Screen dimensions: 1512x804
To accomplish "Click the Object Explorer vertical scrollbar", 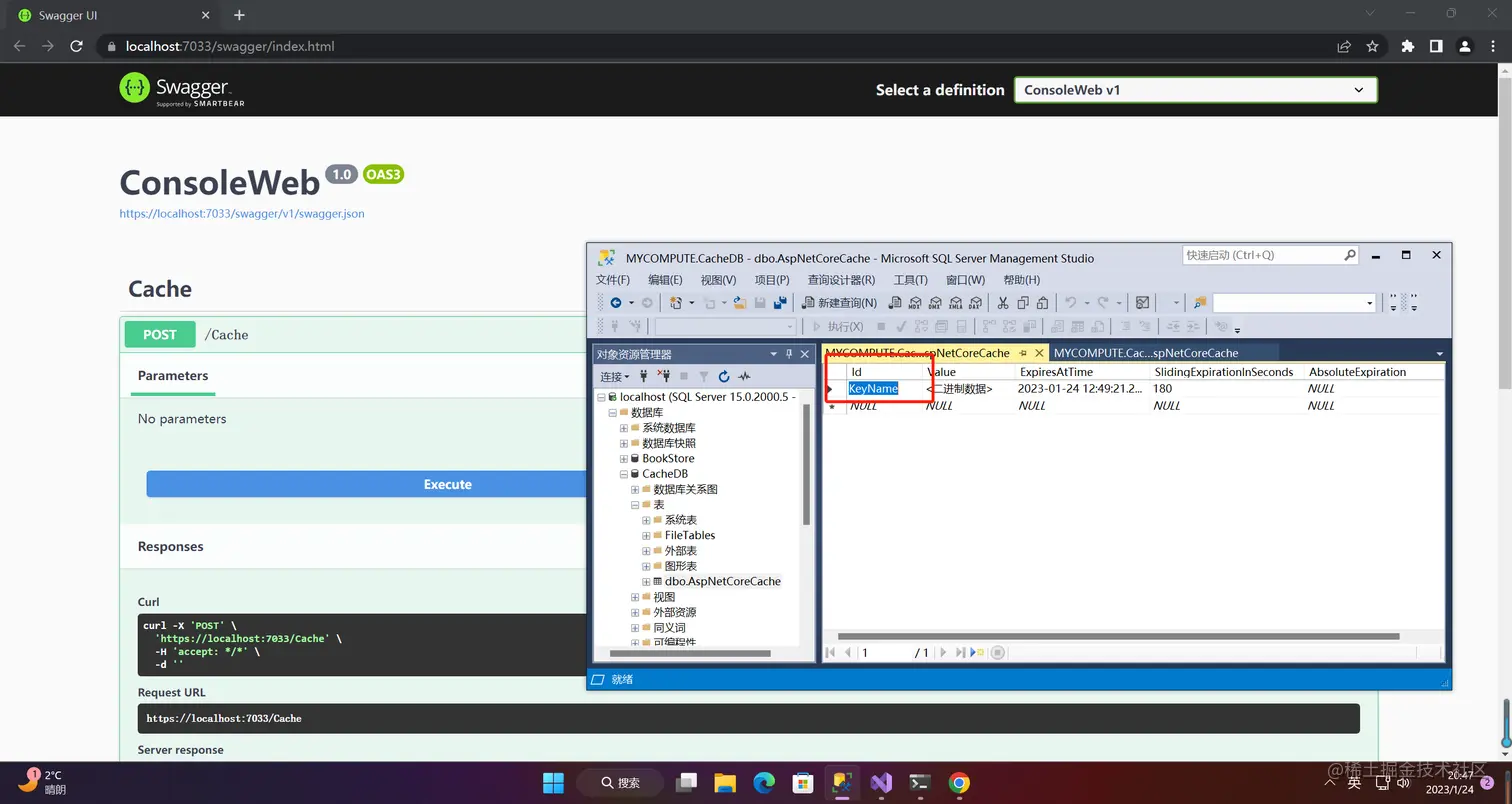I will 806,465.
